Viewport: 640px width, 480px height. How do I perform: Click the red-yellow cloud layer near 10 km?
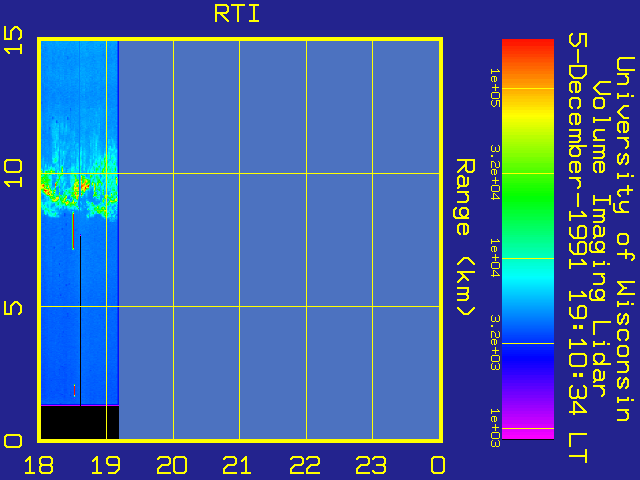[x=79, y=190]
